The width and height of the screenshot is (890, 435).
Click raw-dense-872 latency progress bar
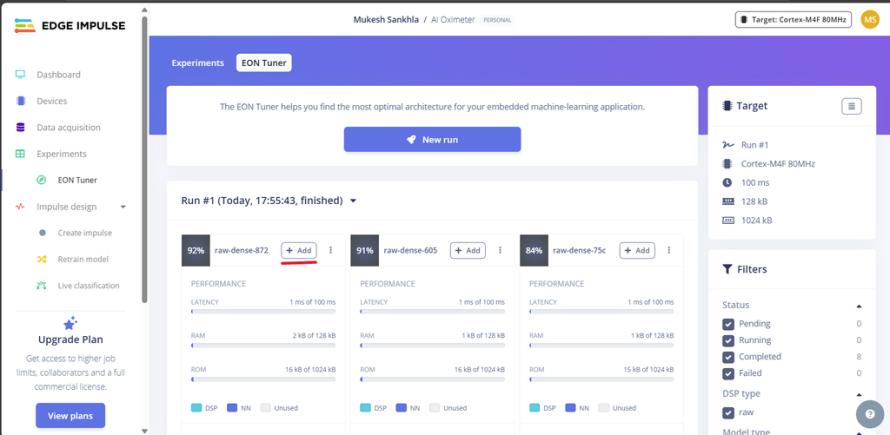tap(263, 311)
